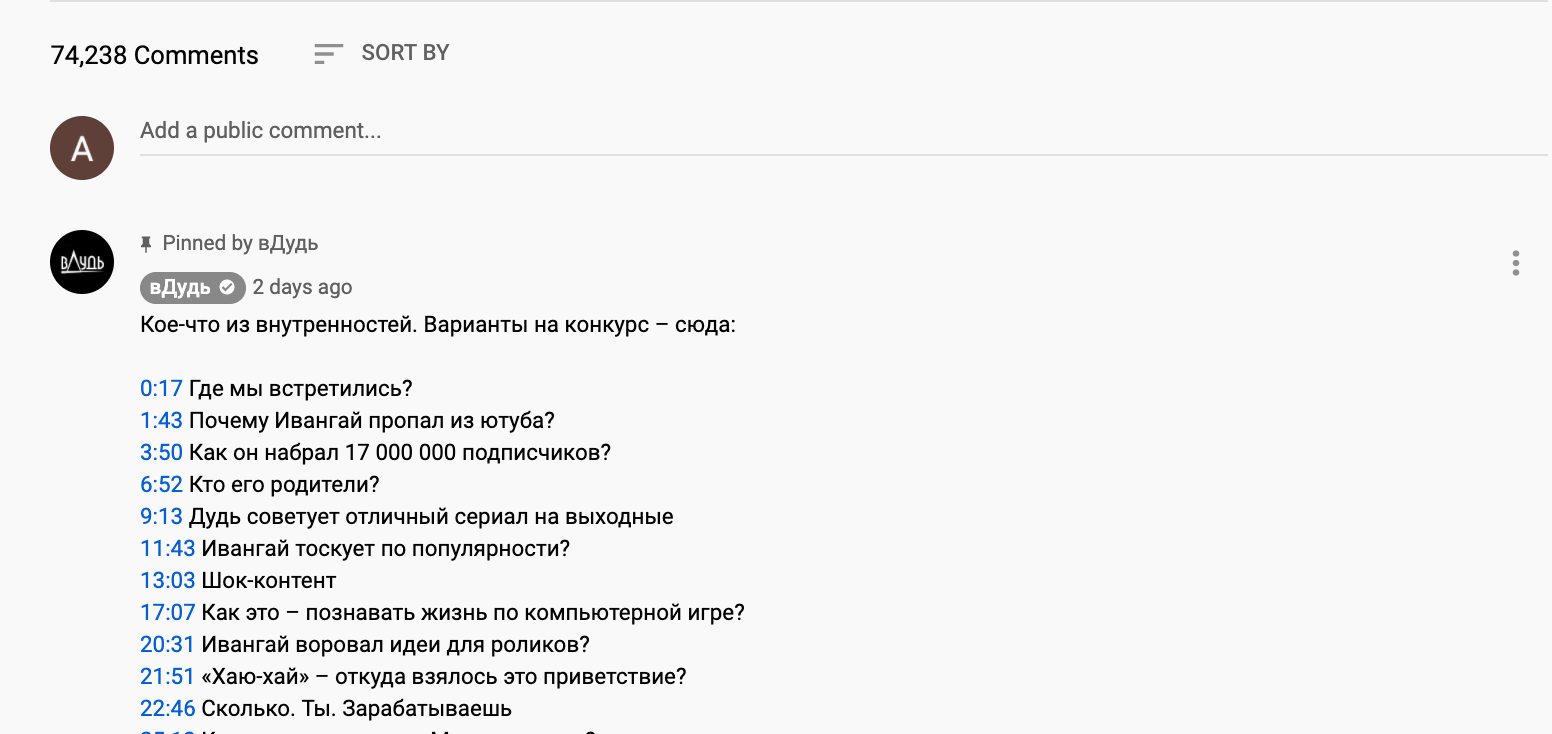Open the SORT BY dropdown

click(x=405, y=53)
